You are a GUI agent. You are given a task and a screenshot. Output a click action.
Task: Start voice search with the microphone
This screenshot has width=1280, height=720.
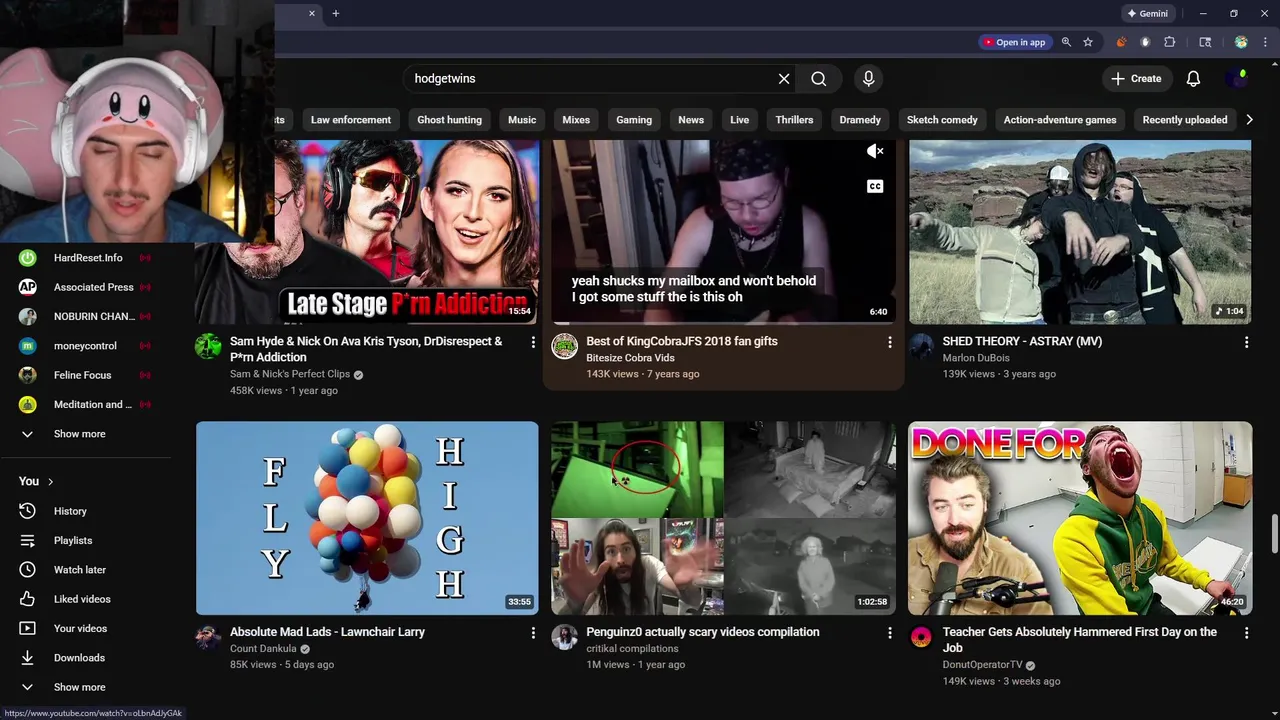coord(868,79)
